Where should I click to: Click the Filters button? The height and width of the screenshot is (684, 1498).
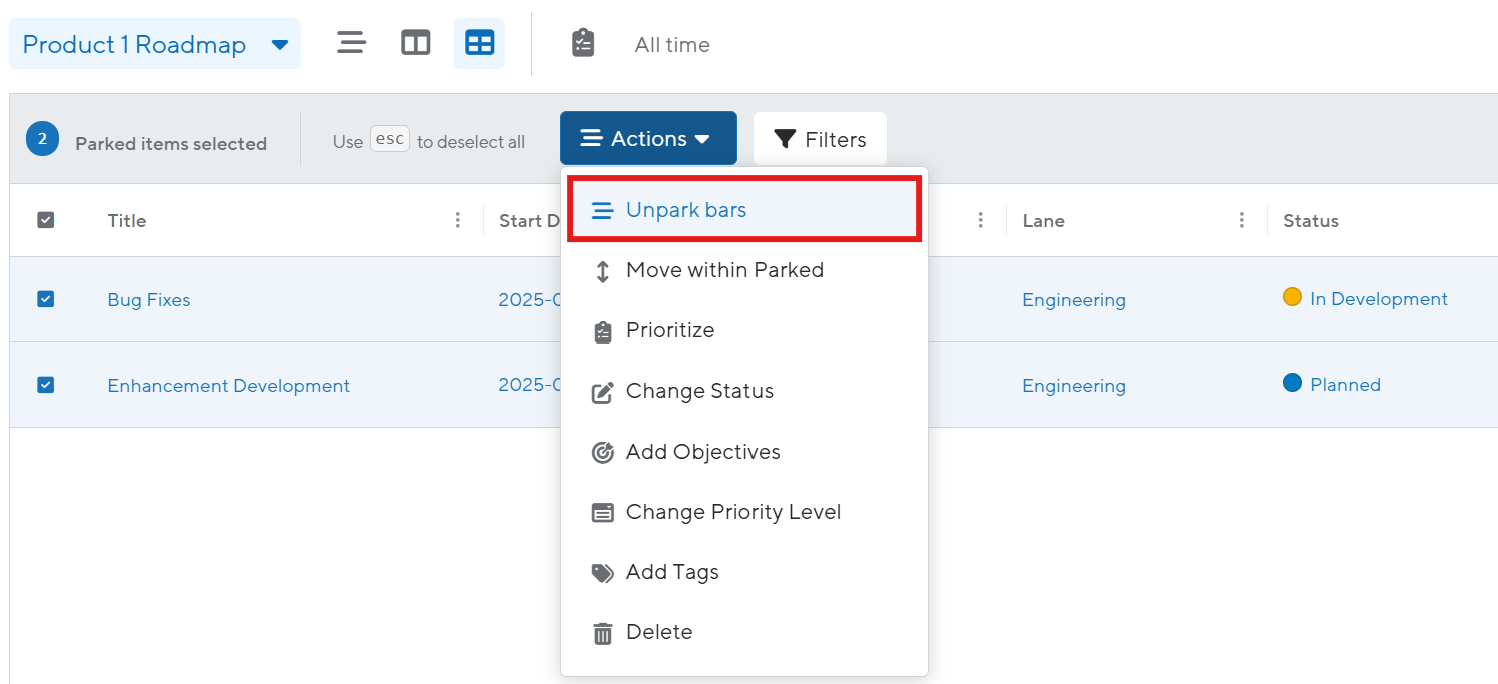coord(820,139)
